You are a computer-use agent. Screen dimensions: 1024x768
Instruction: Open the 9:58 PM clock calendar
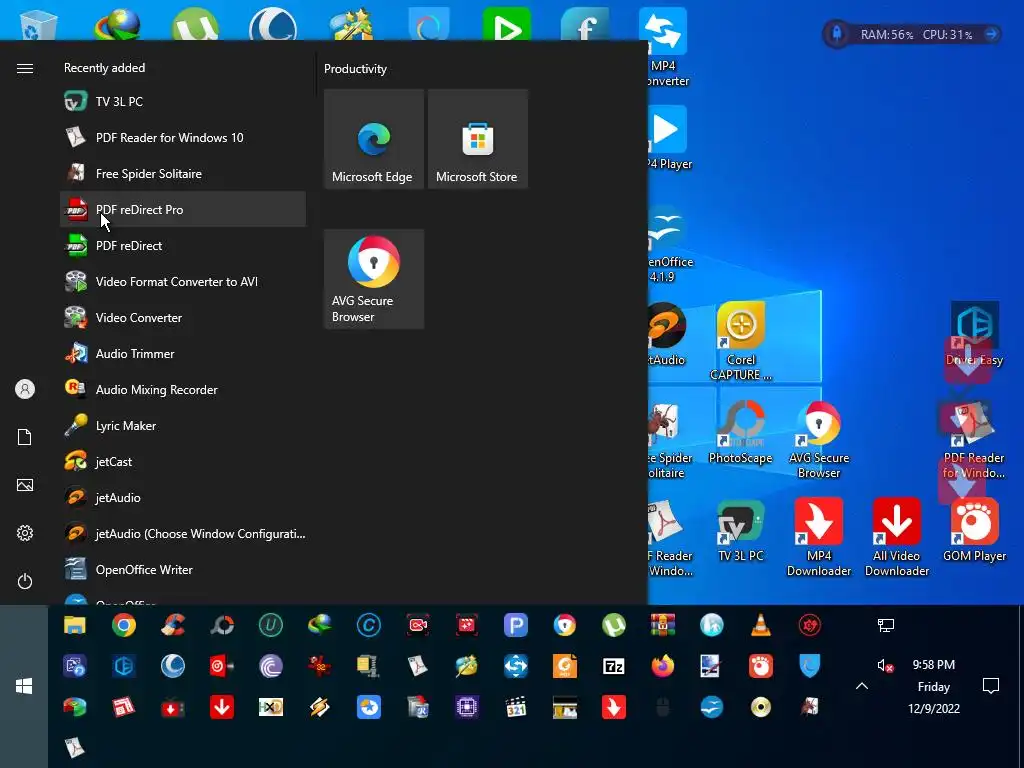934,686
